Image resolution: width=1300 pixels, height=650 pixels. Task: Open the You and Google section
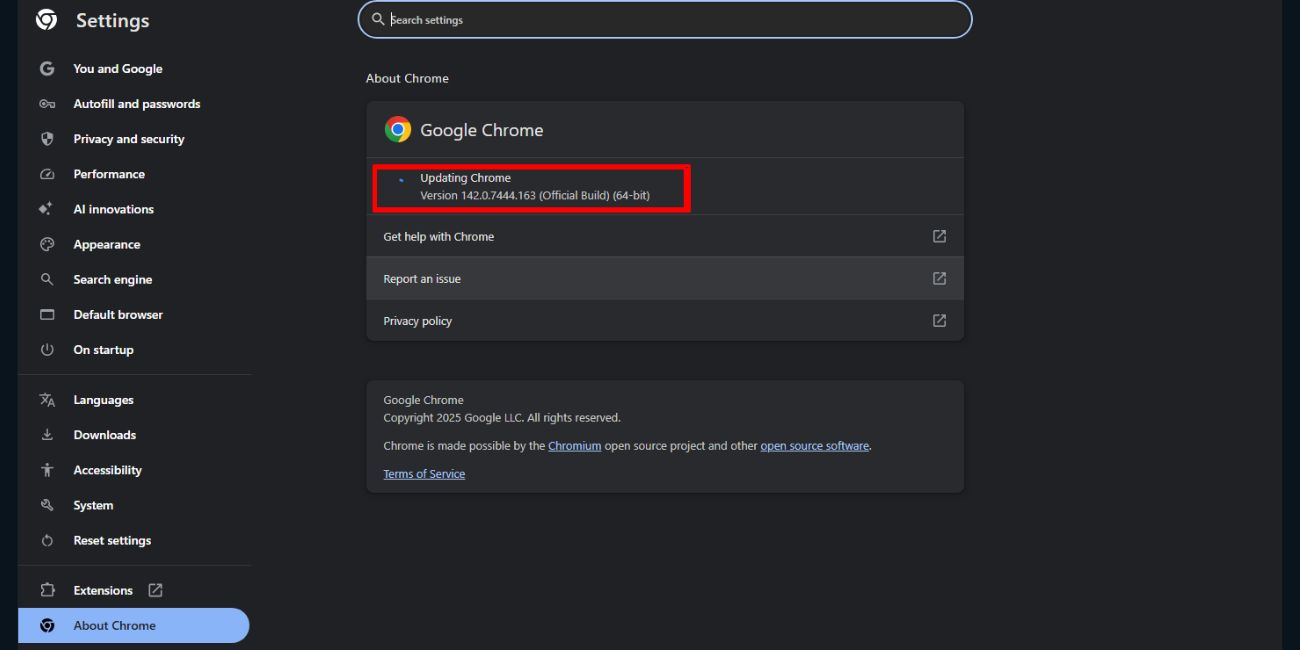pos(117,68)
